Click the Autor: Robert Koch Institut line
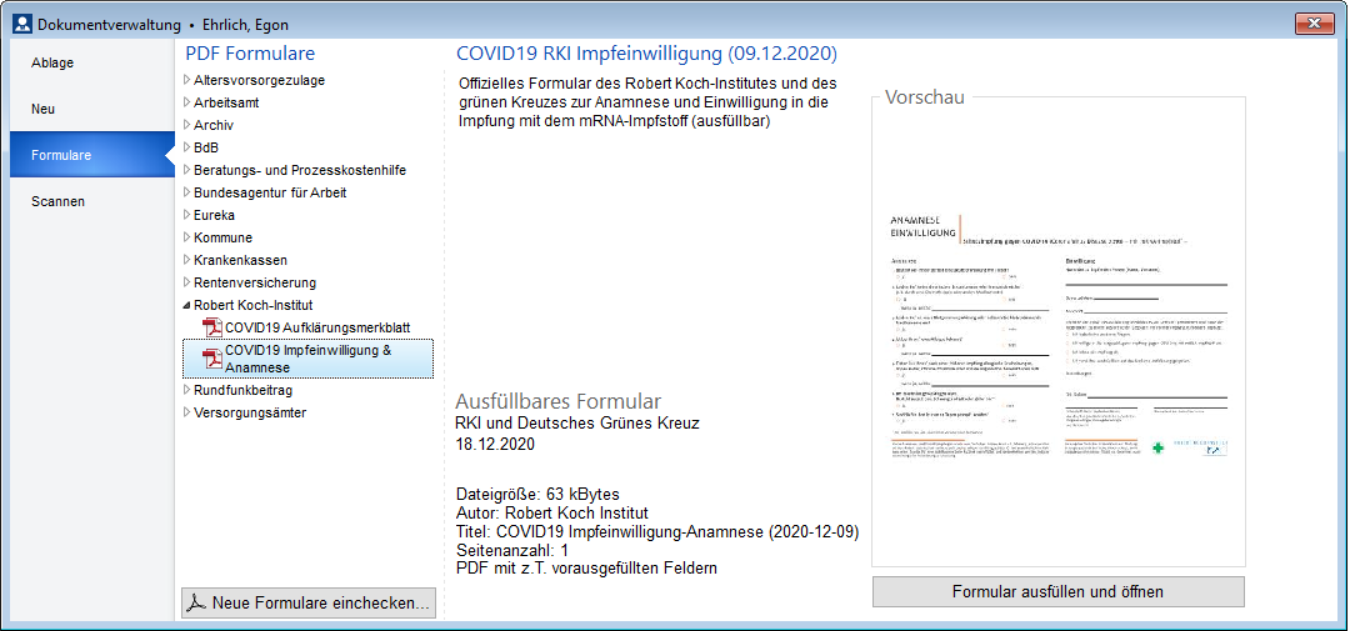Viewport: 1348px width, 631px height. pos(552,513)
